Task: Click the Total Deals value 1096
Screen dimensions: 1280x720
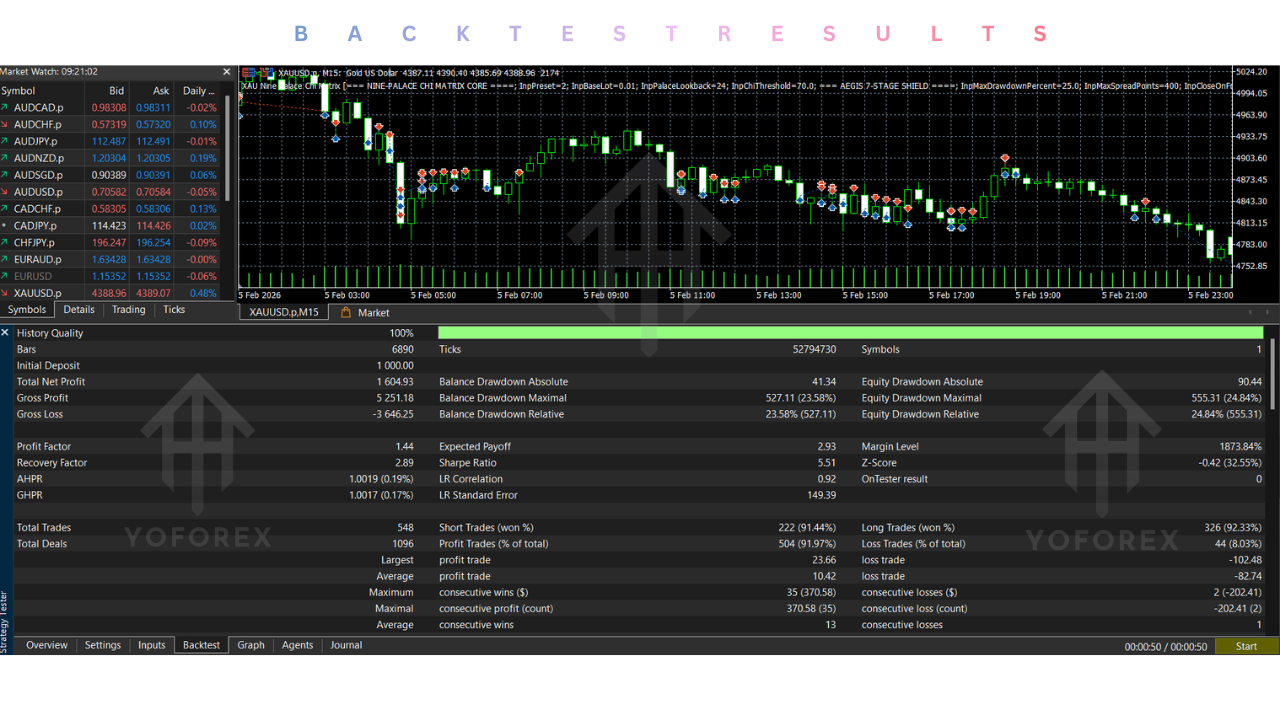Action: (403, 544)
